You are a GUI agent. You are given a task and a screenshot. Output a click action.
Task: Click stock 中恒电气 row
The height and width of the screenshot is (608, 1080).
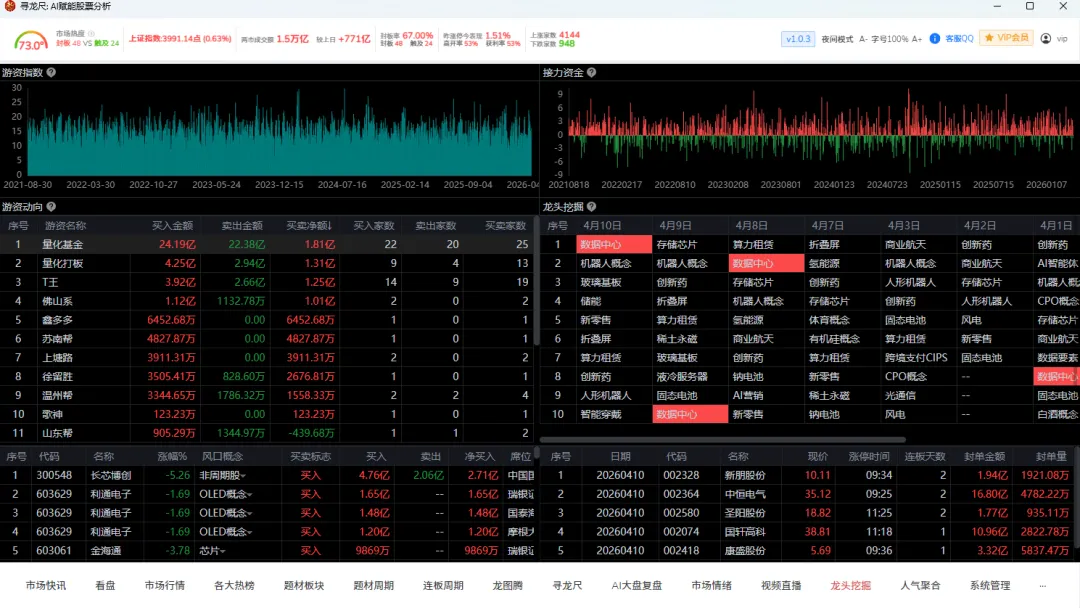(807, 494)
